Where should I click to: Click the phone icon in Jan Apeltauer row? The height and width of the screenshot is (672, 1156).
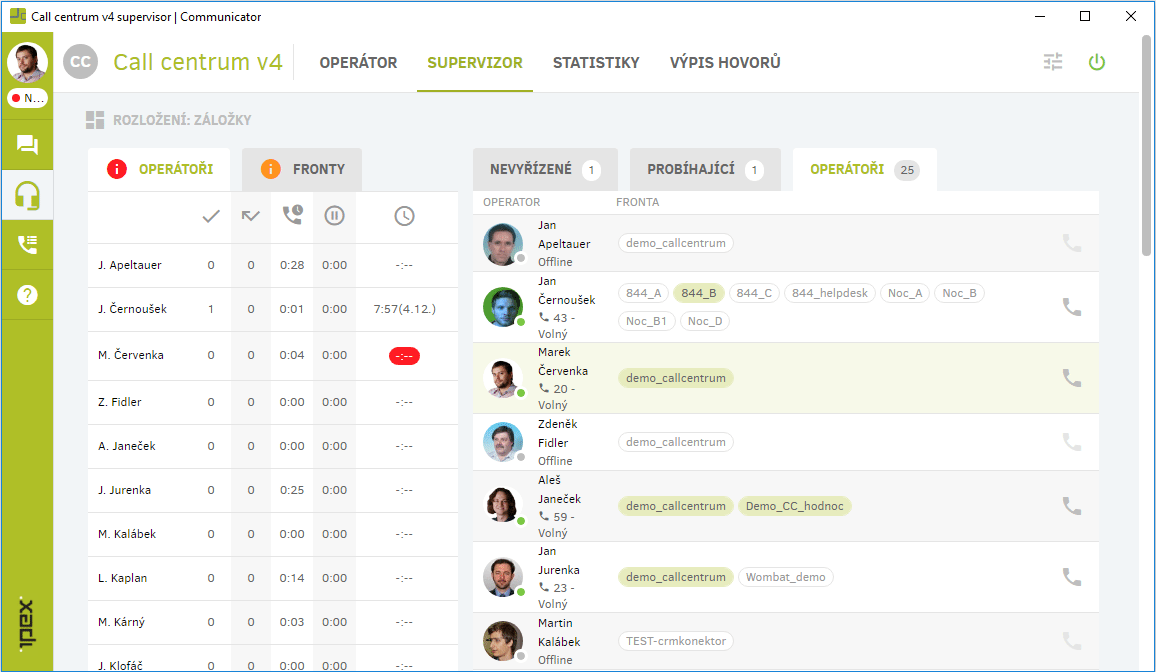pyautogui.click(x=1072, y=242)
